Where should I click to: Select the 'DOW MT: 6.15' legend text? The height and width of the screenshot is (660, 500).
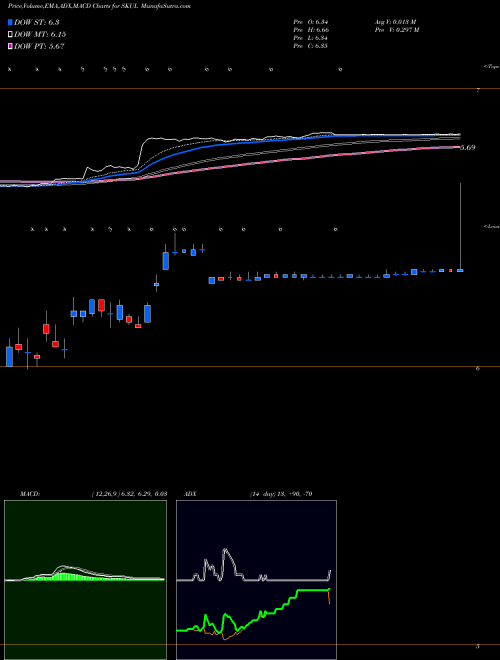(40, 35)
